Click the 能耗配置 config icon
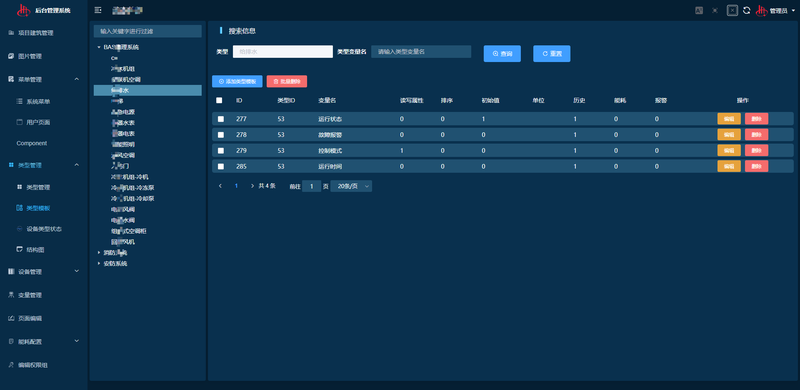 click(11, 342)
